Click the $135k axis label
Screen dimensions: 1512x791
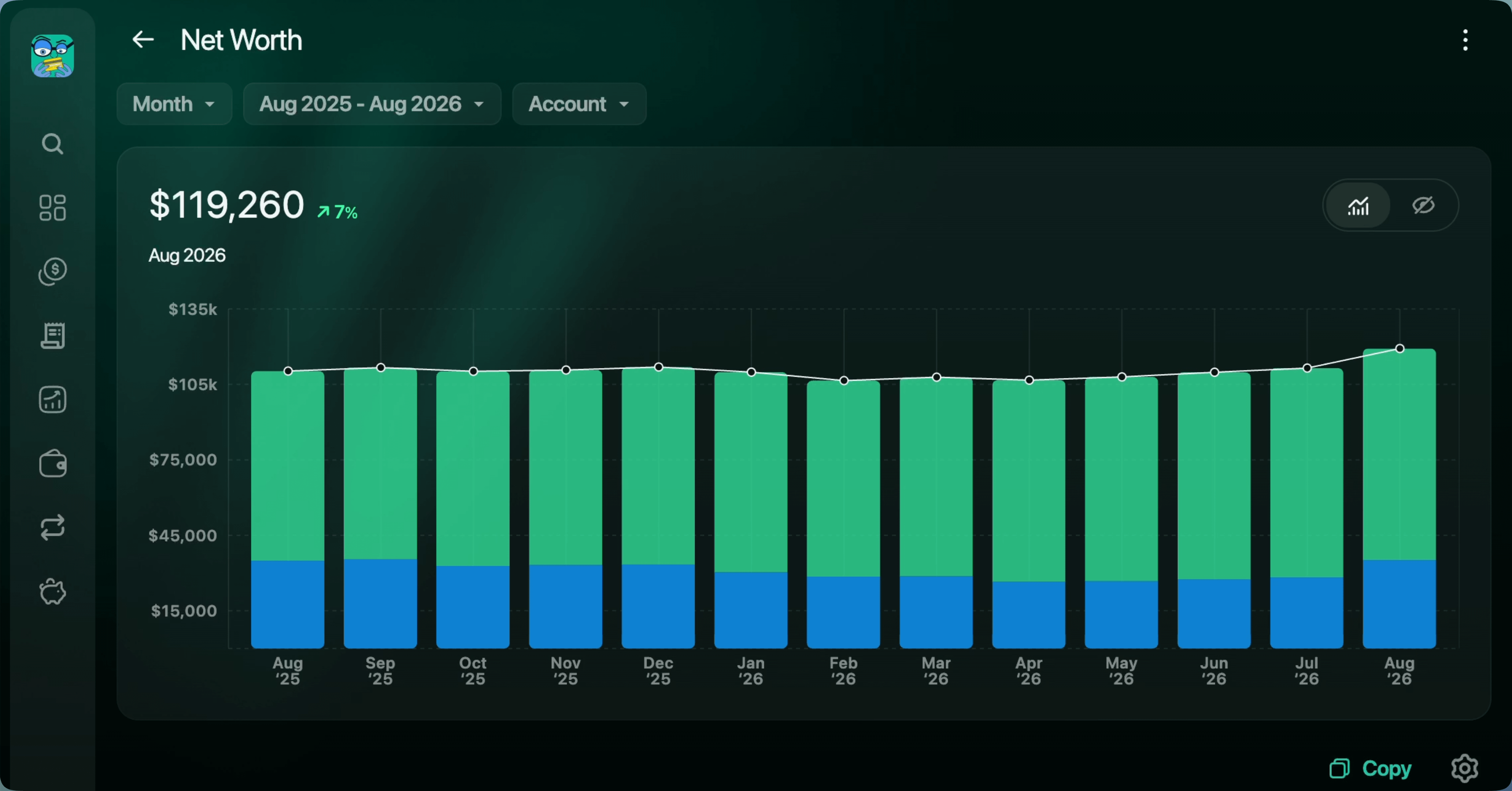pyautogui.click(x=192, y=309)
